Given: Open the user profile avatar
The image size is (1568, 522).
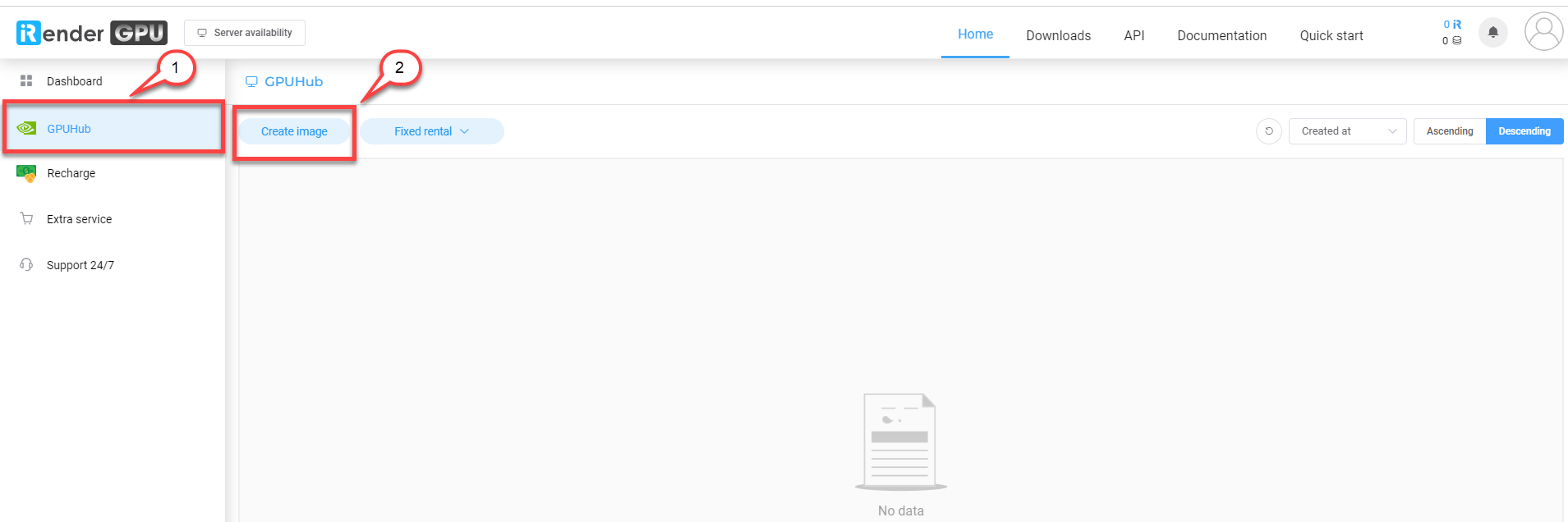Looking at the screenshot, I should [x=1543, y=32].
